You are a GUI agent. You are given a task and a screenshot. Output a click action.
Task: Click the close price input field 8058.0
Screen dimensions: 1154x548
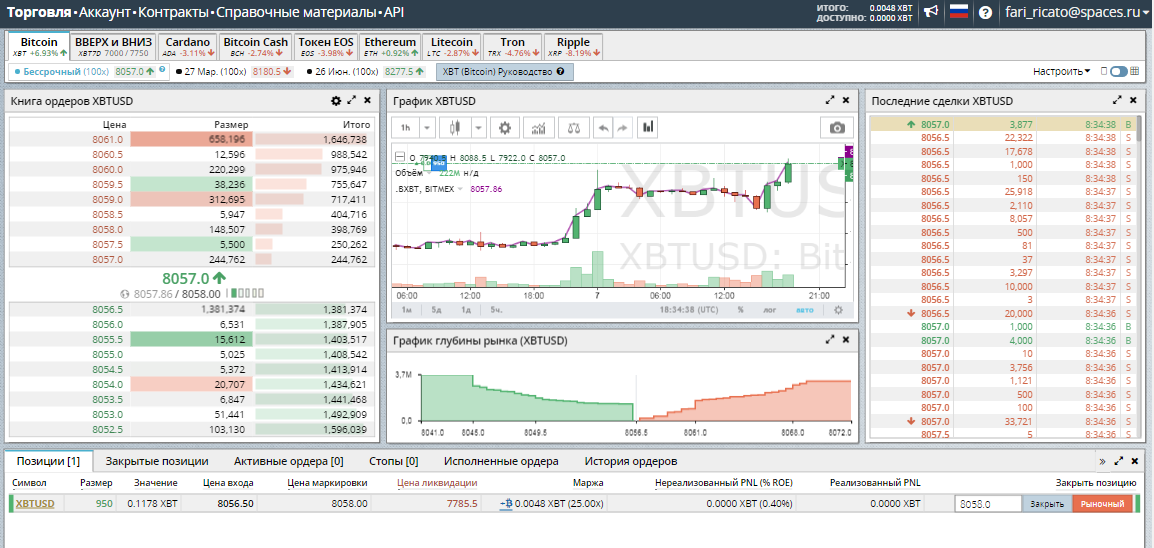tap(988, 504)
